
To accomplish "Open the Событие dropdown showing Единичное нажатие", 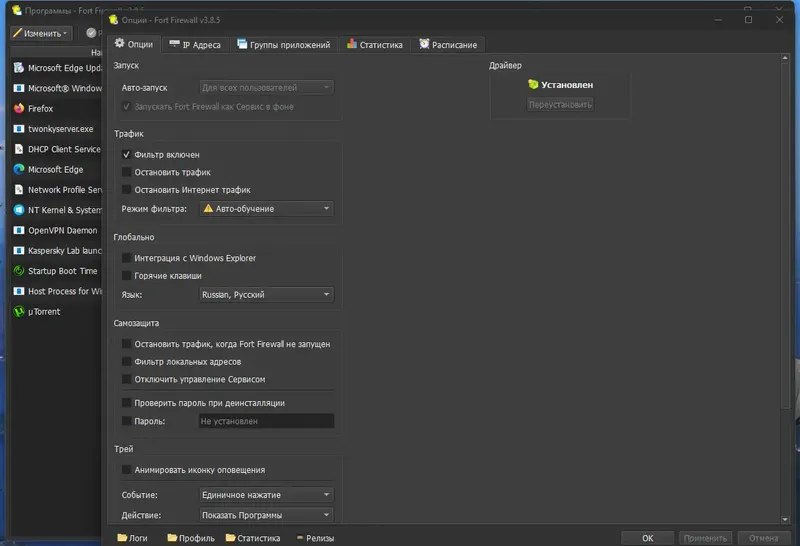I will (266, 494).
